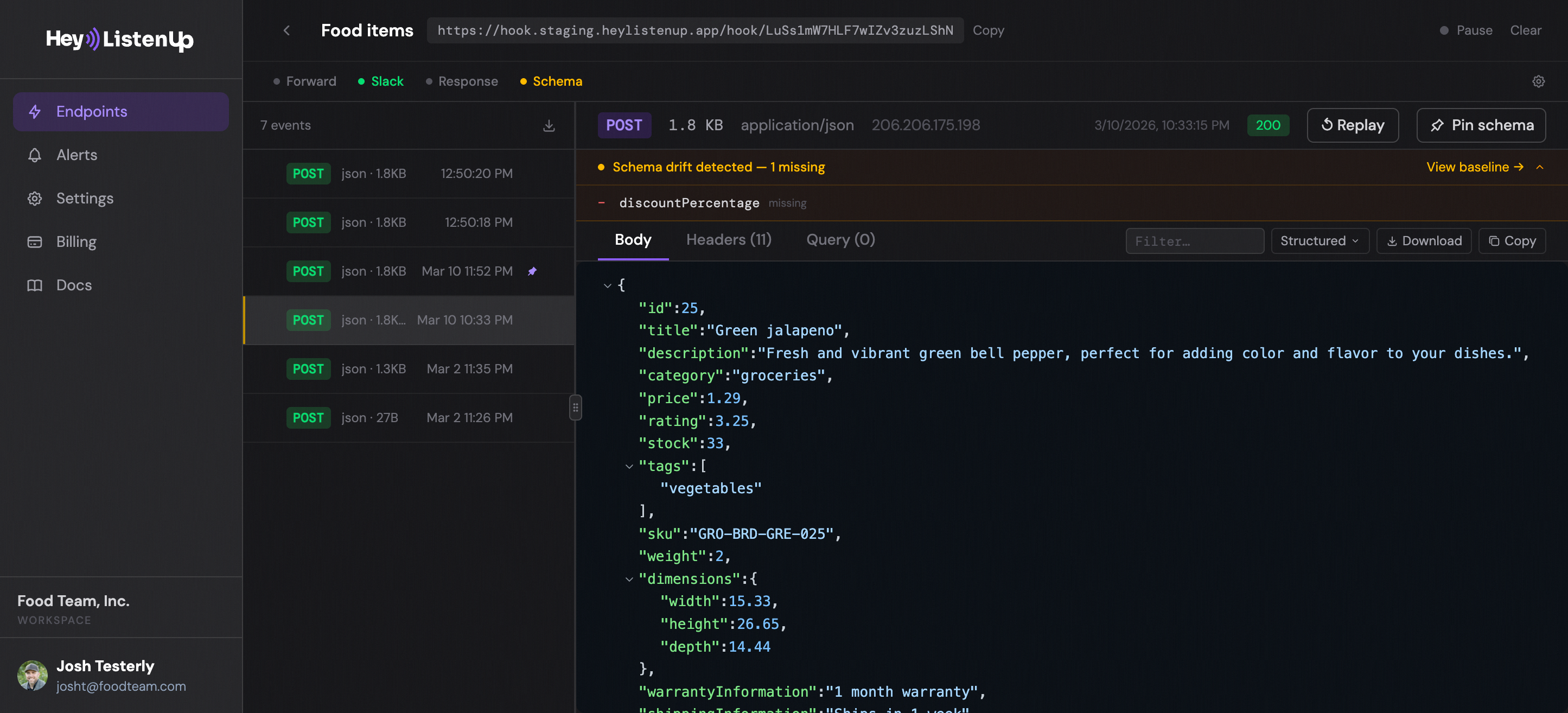This screenshot has width=1568, height=713.
Task: Collapse the dimensions object in the JSON
Action: 629,578
